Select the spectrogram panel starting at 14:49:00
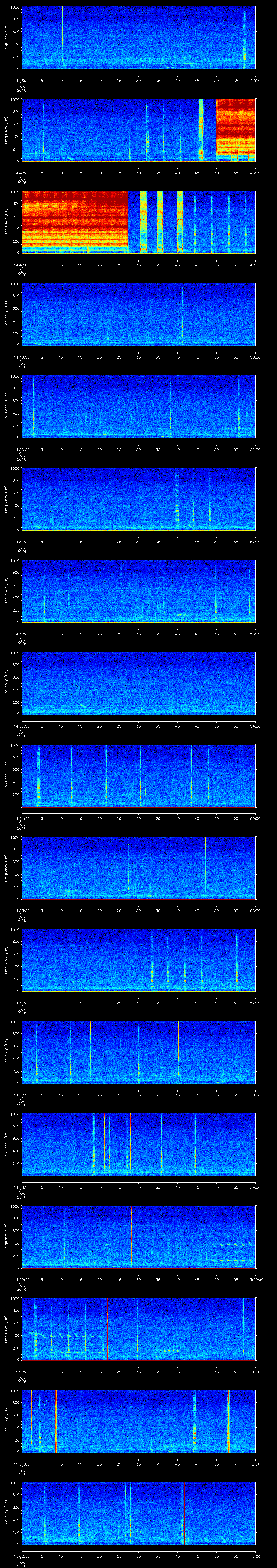Image resolution: width=277 pixels, height=1568 pixels. tap(139, 314)
